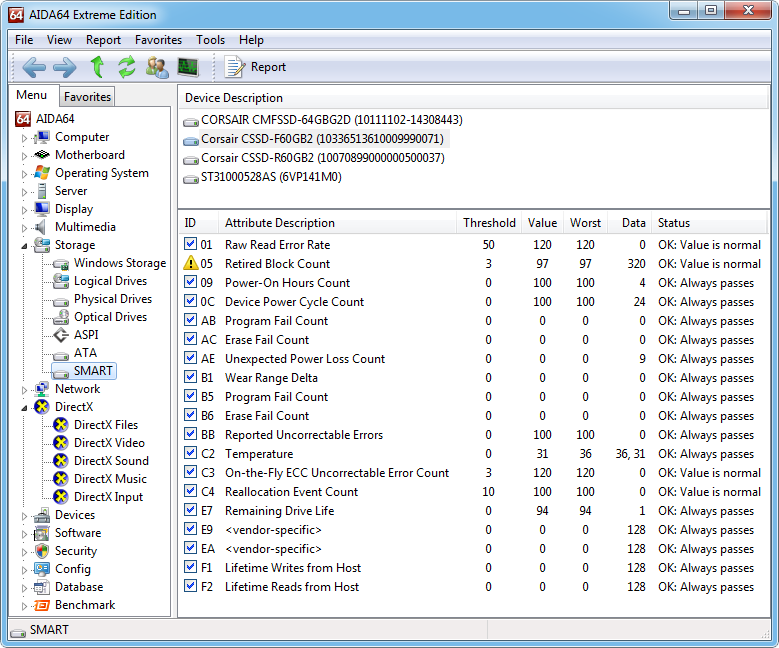Click the Device Description column header
779x648 pixels.
tap(473, 98)
